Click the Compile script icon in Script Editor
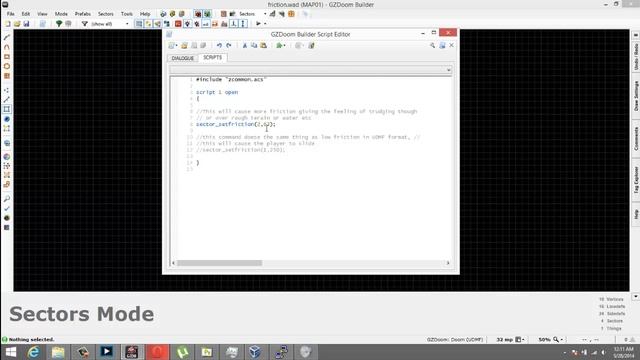 (311, 45)
